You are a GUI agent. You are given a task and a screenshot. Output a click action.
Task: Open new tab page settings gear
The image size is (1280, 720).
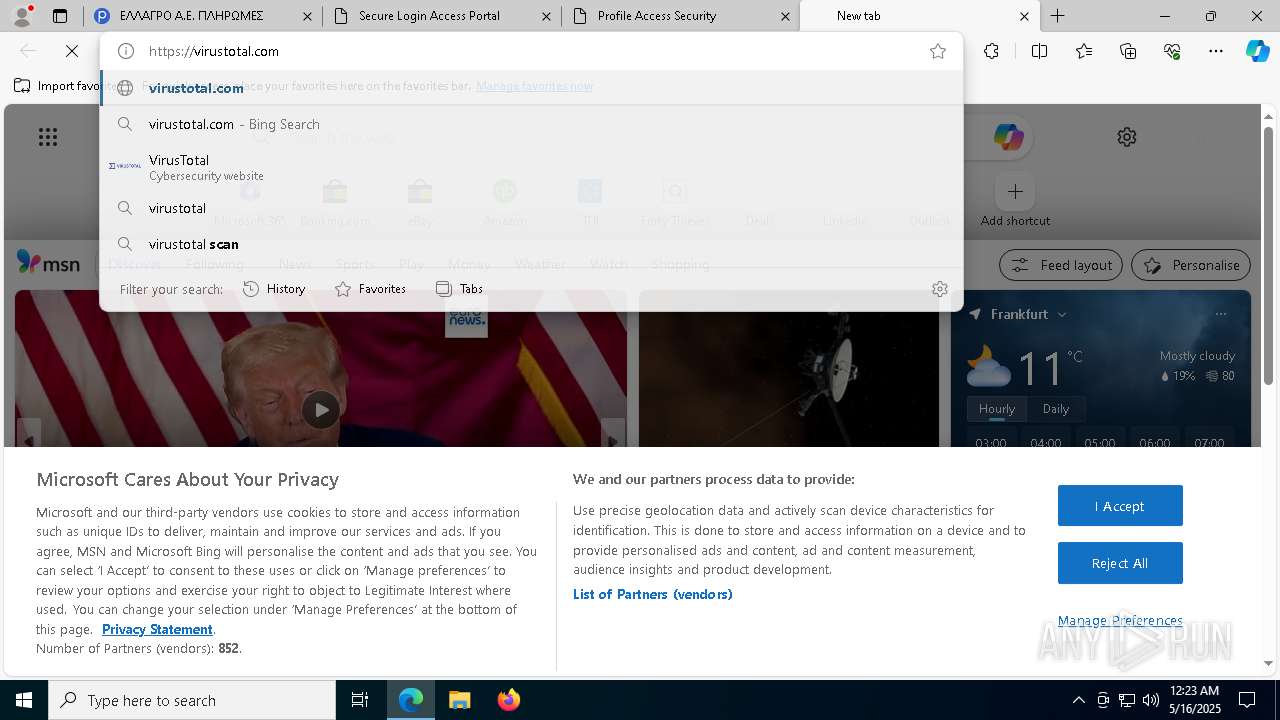point(1127,137)
